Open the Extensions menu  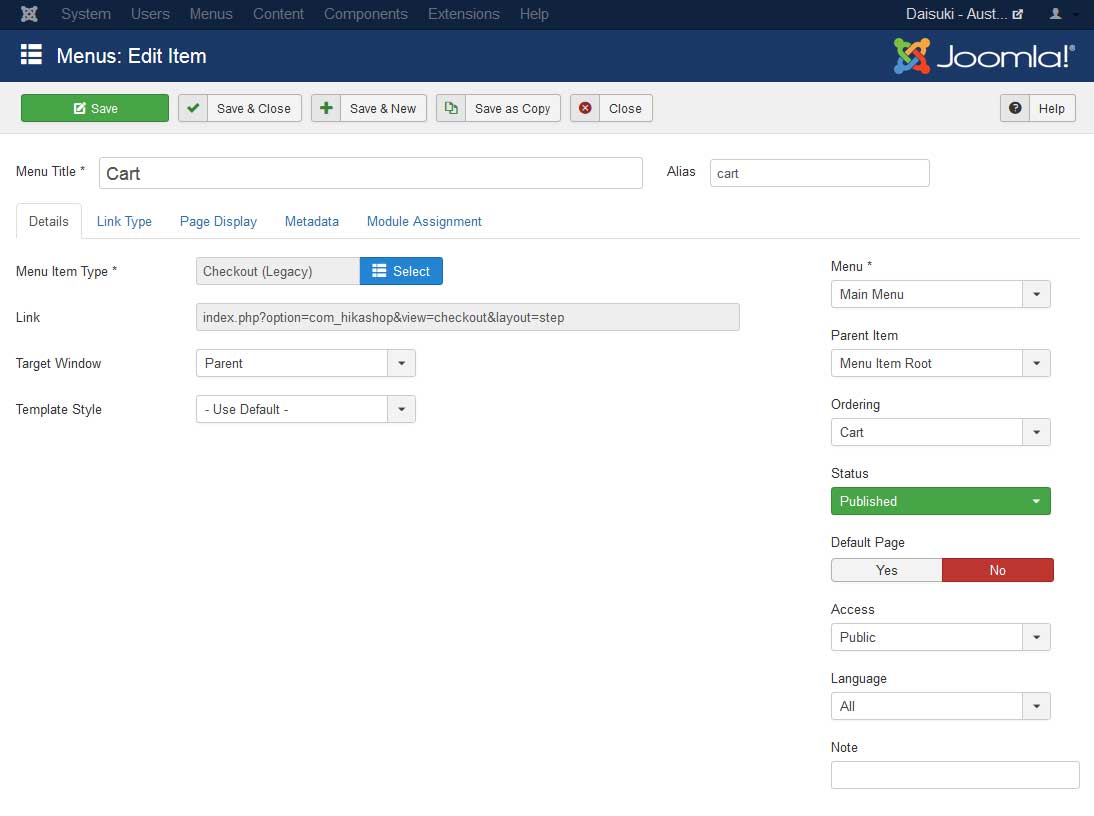(x=463, y=14)
